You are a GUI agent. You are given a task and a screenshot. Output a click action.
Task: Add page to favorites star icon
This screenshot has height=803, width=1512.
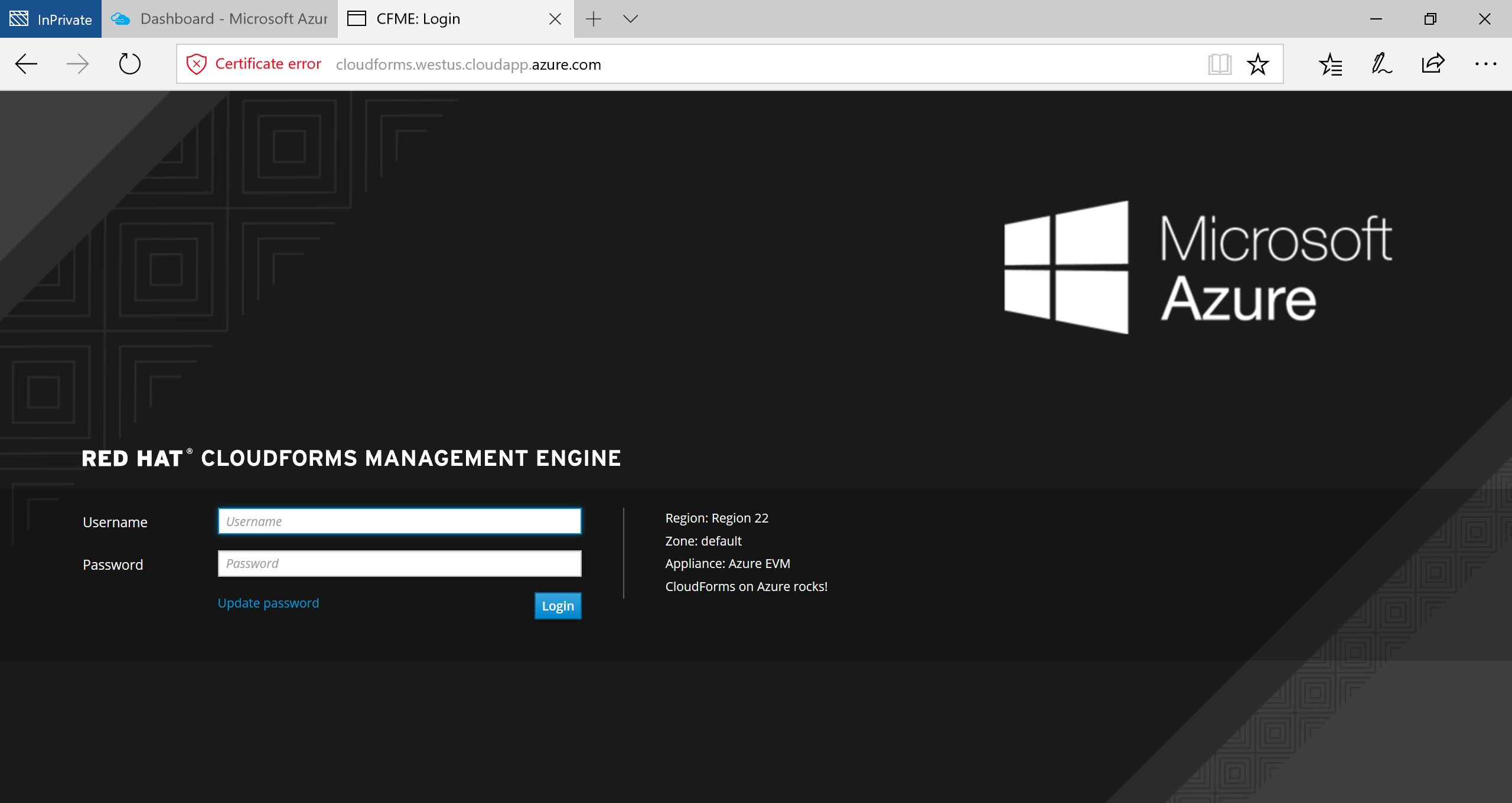click(1257, 64)
